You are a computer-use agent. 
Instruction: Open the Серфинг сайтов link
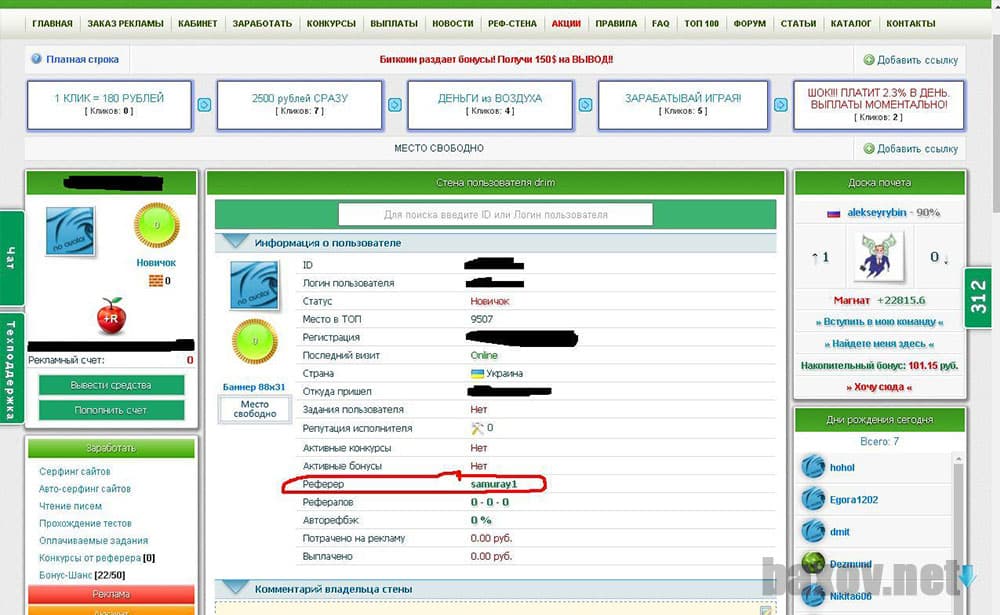75,471
